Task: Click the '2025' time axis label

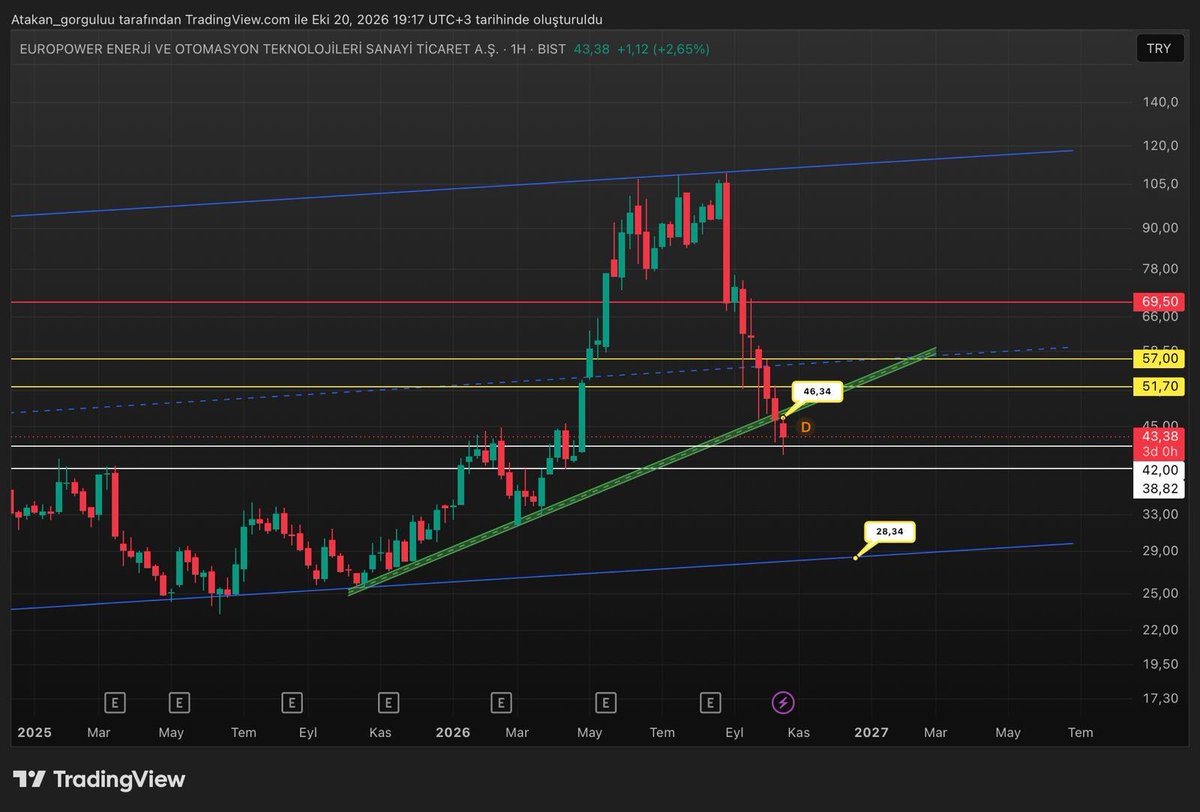Action: tap(34, 732)
